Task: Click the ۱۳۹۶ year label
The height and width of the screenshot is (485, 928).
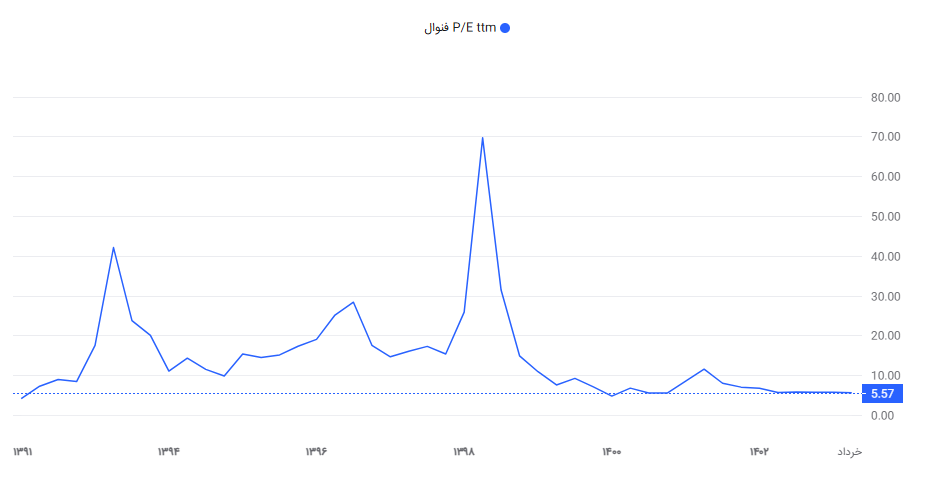Action: pos(316,452)
